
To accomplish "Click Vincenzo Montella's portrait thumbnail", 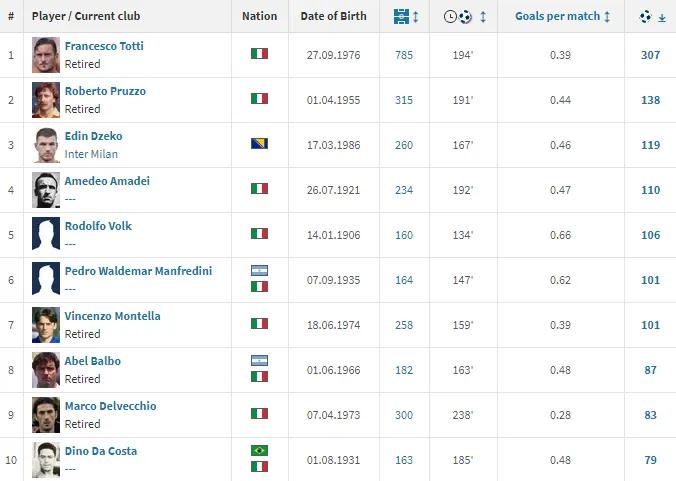I will pos(45,324).
